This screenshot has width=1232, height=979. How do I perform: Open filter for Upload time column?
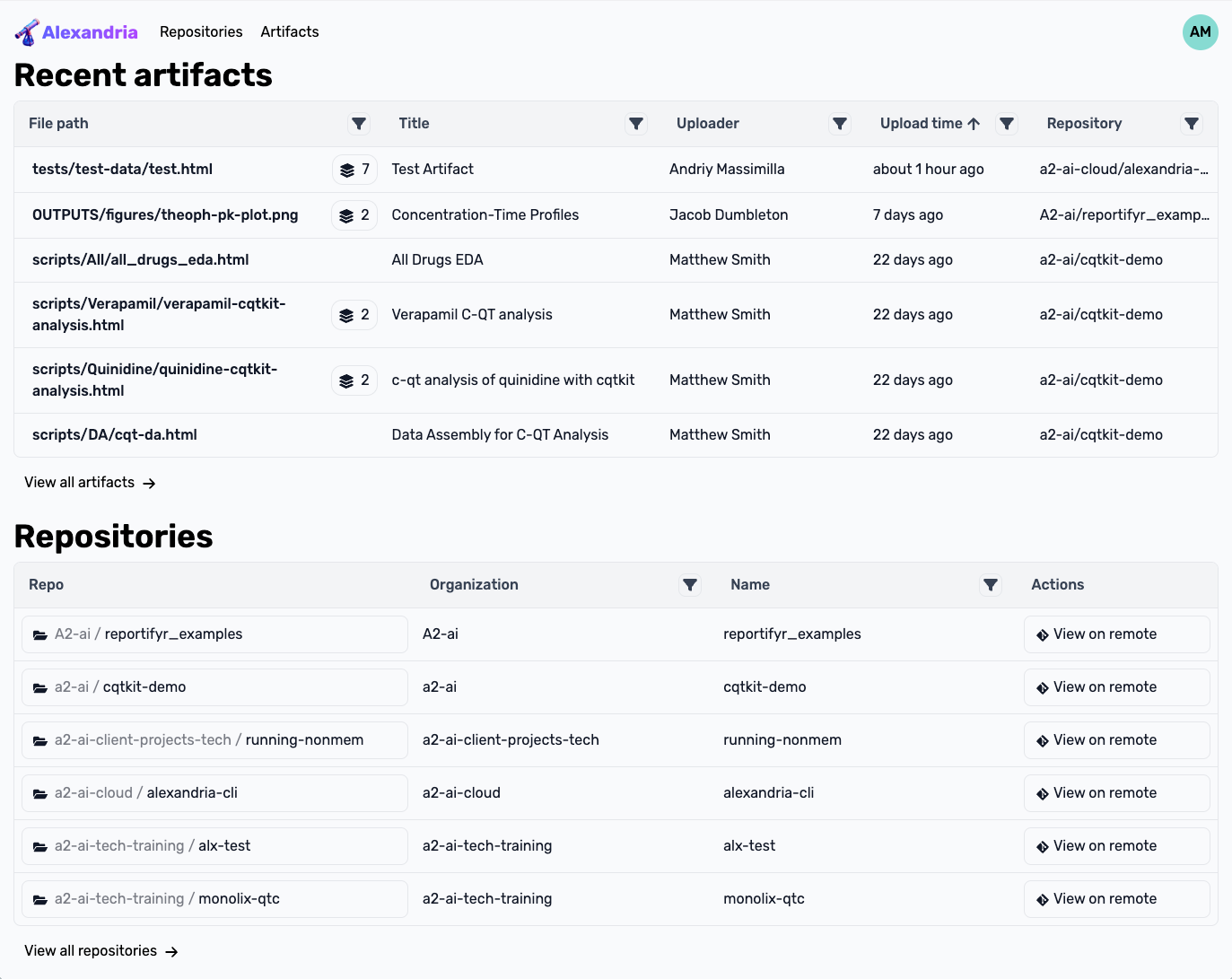pyautogui.click(x=1007, y=124)
